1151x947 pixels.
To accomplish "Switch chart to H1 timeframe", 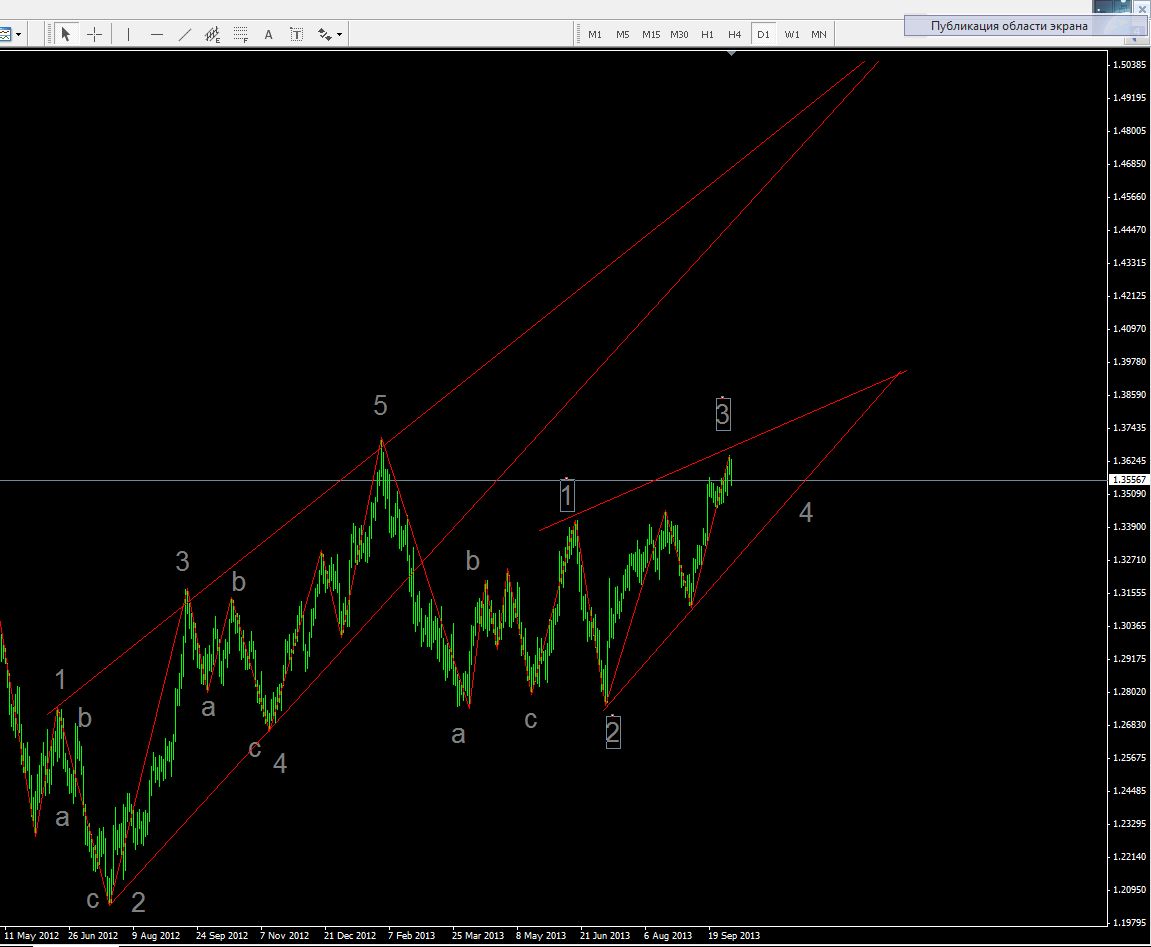I will point(707,34).
